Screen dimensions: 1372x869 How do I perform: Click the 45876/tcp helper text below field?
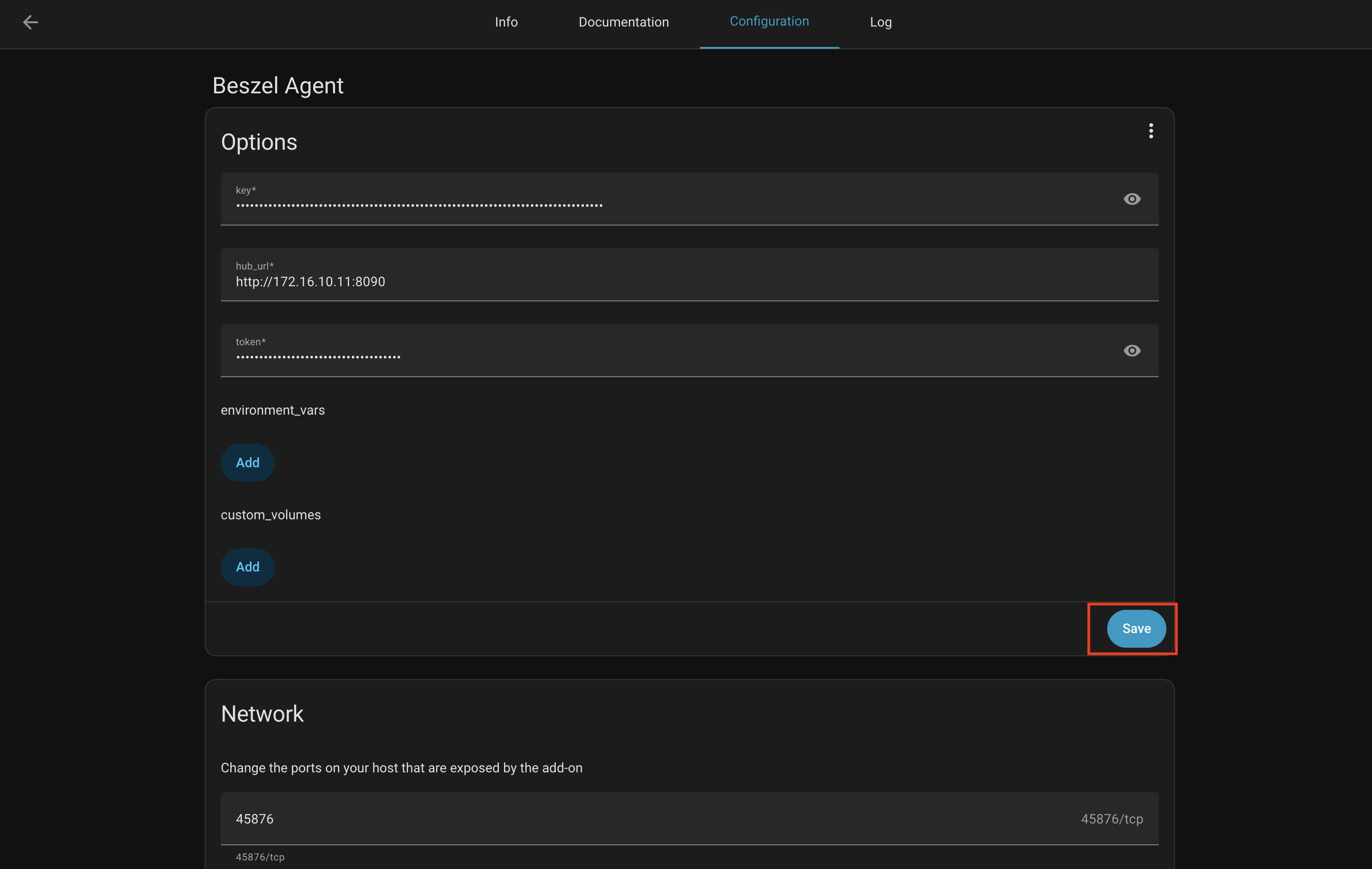point(260,857)
